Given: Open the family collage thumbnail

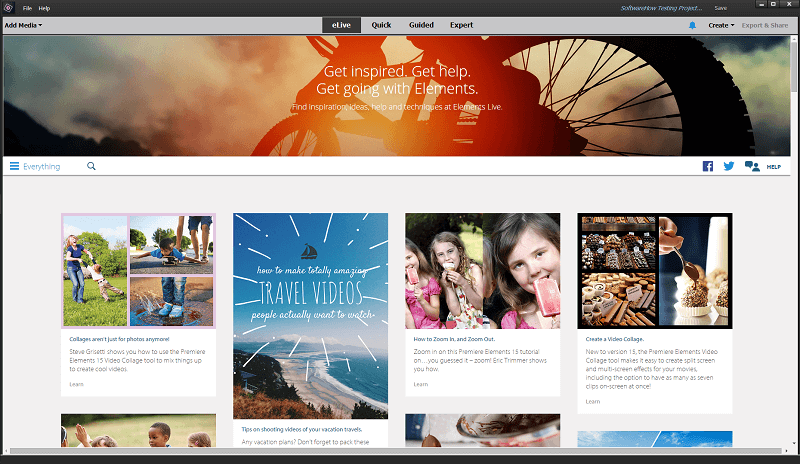Looking at the screenshot, I should click(x=138, y=271).
